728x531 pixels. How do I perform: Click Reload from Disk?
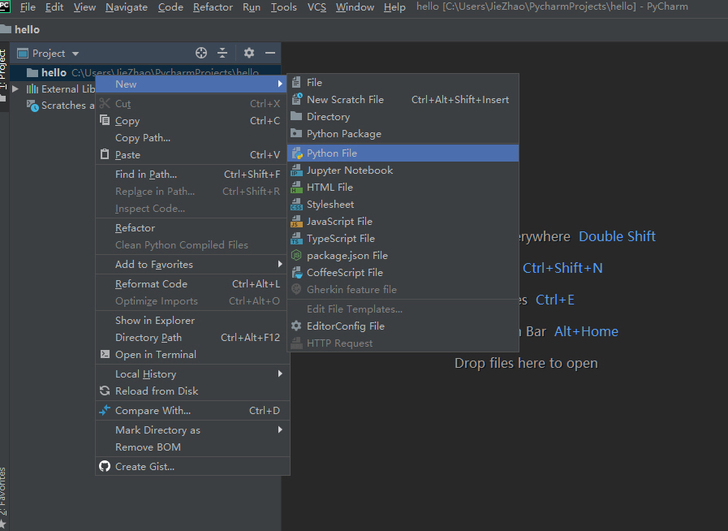point(193,391)
